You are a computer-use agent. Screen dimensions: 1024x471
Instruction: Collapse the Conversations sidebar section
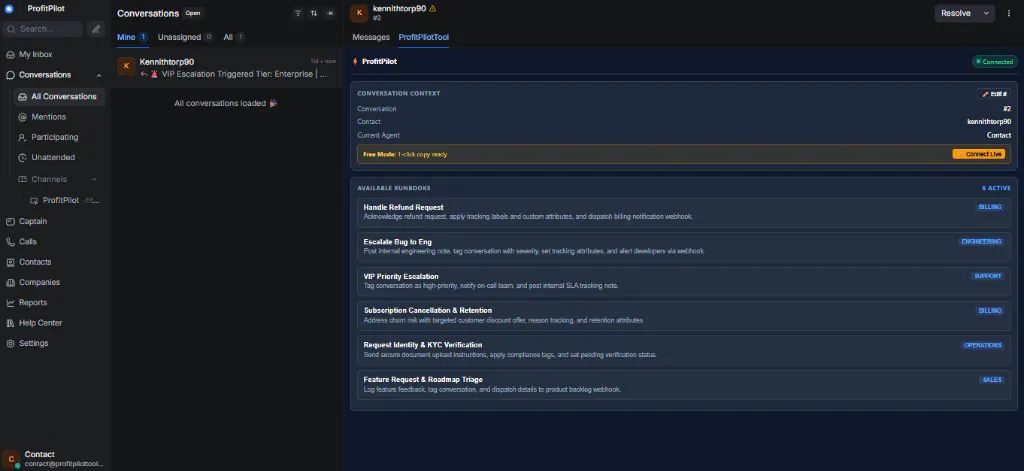[x=99, y=75]
